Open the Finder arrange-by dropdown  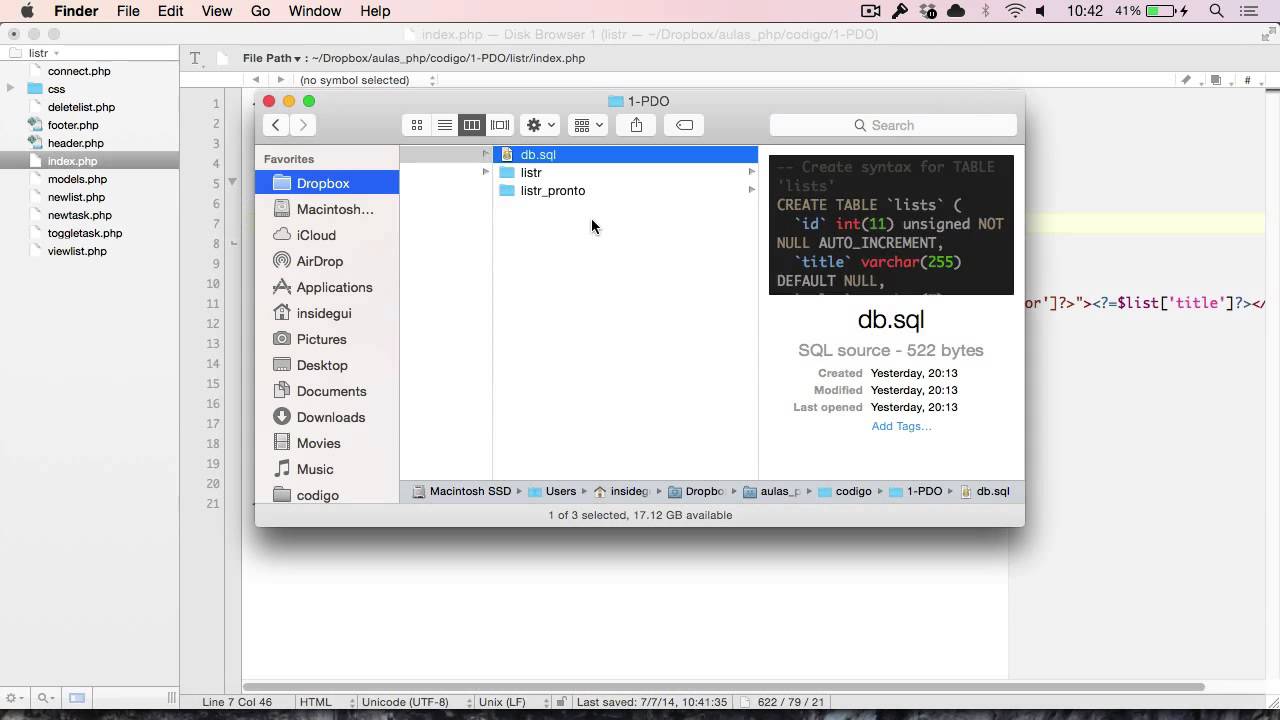point(588,125)
